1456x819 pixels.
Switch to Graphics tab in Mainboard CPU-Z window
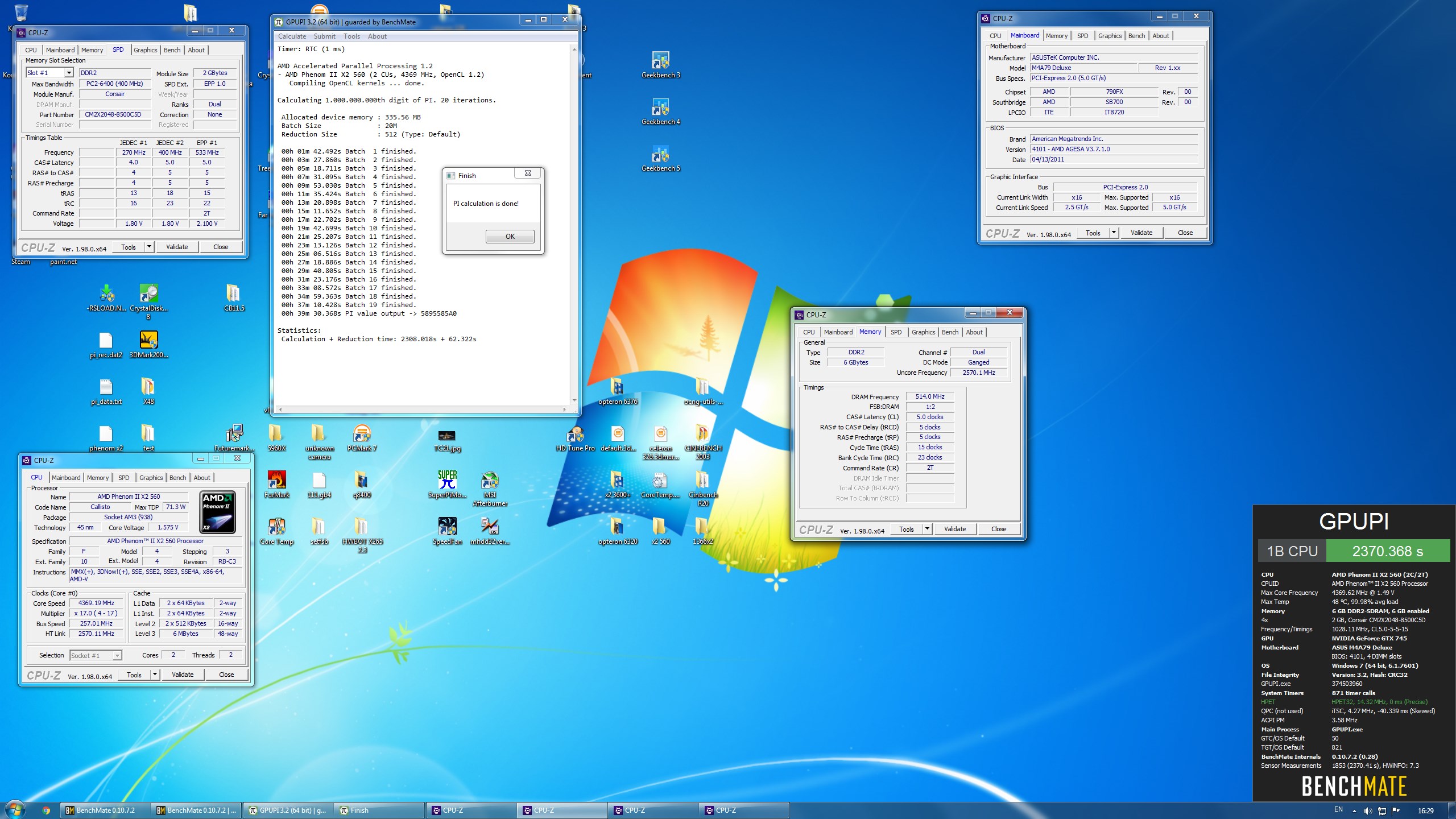coord(1110,36)
